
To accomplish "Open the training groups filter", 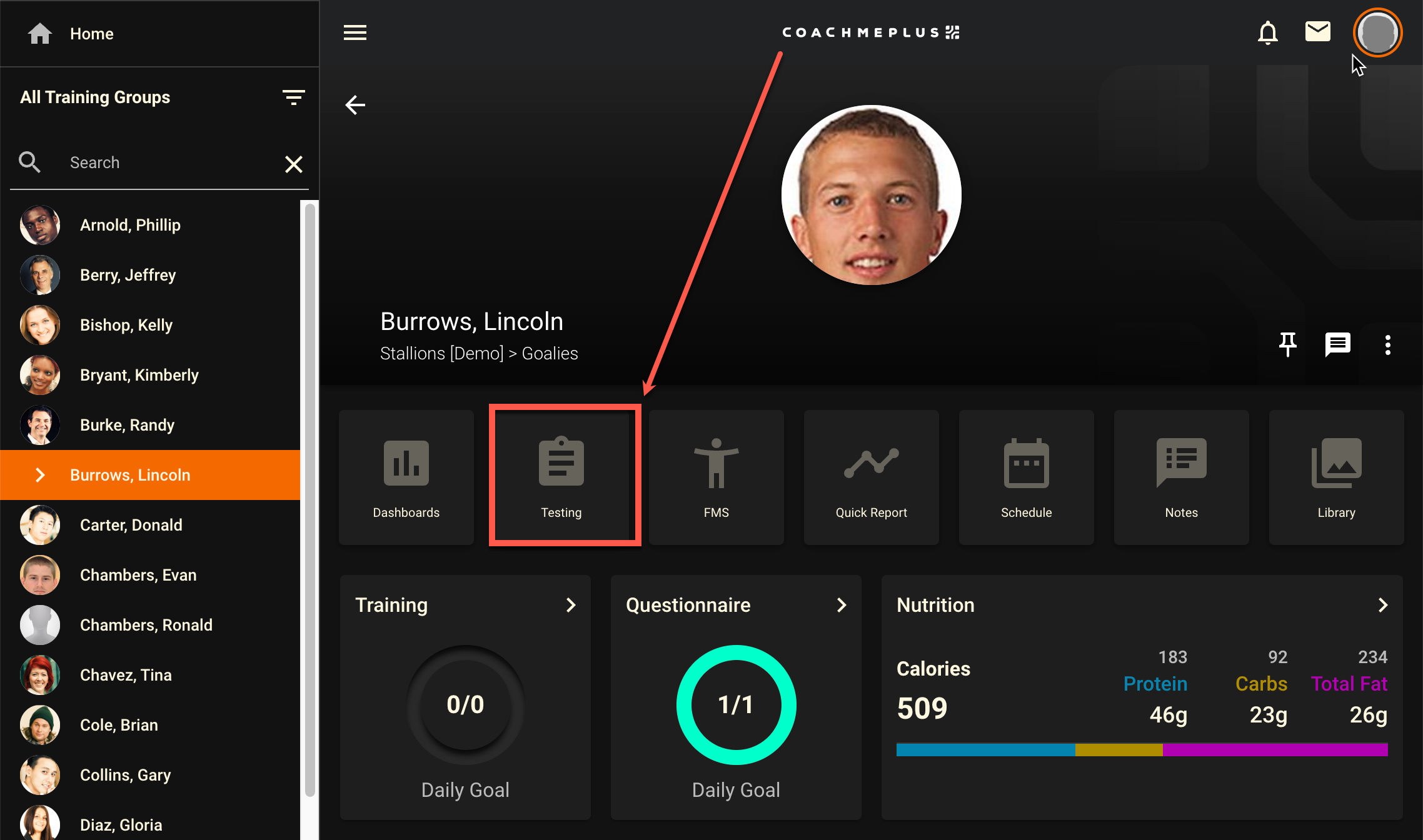I will 293,97.
